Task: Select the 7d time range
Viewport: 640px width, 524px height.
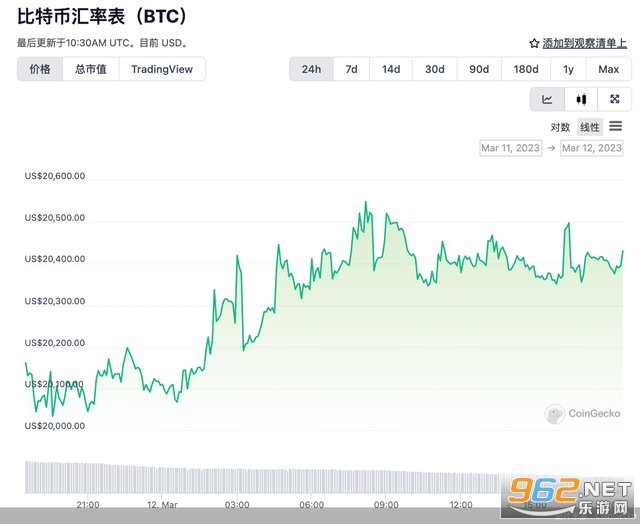Action: (x=351, y=69)
